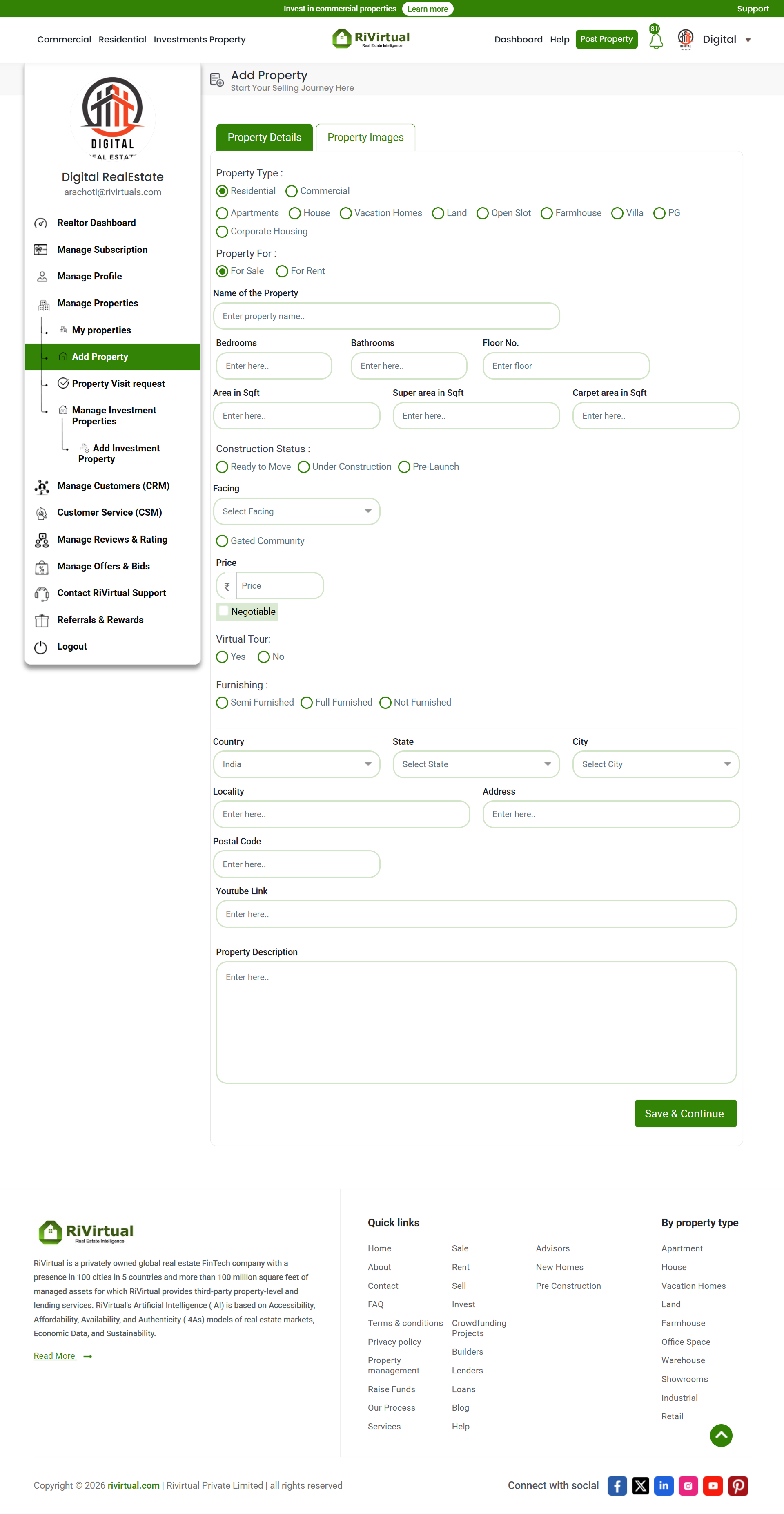Click the scroll-to-top arrow button
The image size is (784, 1514).
[x=721, y=1435]
